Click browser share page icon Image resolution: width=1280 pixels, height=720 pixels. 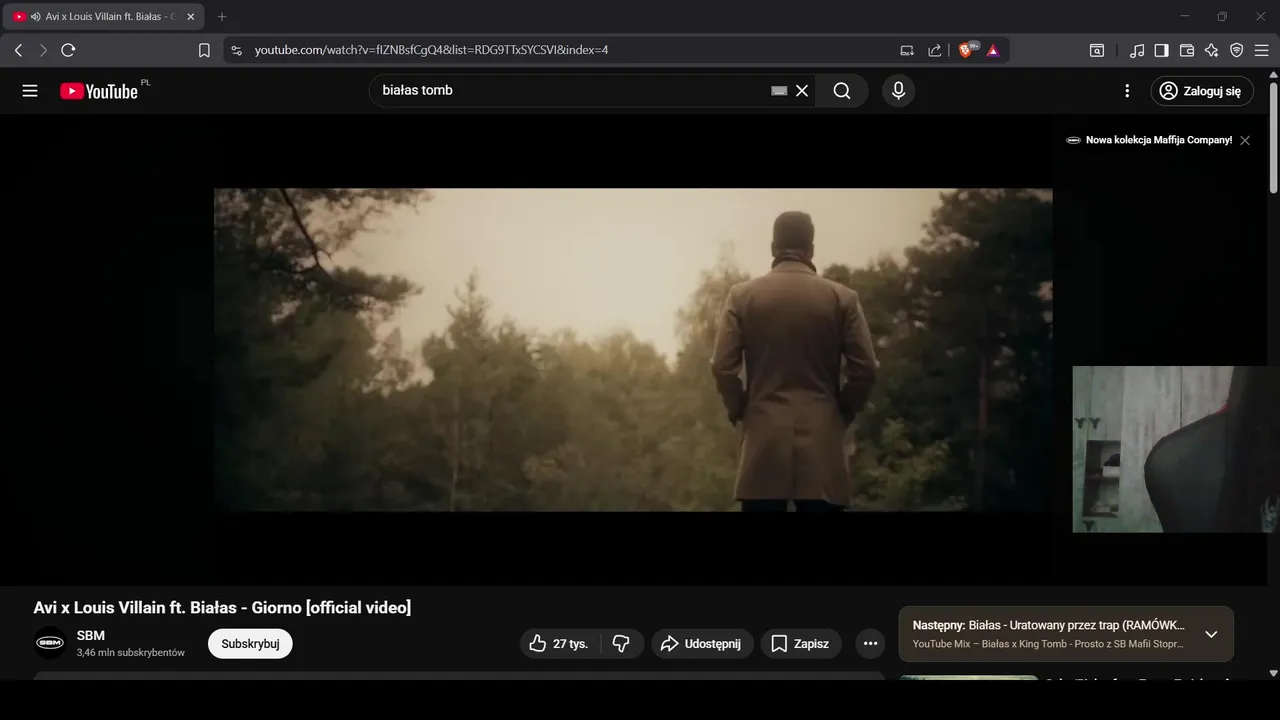[934, 50]
